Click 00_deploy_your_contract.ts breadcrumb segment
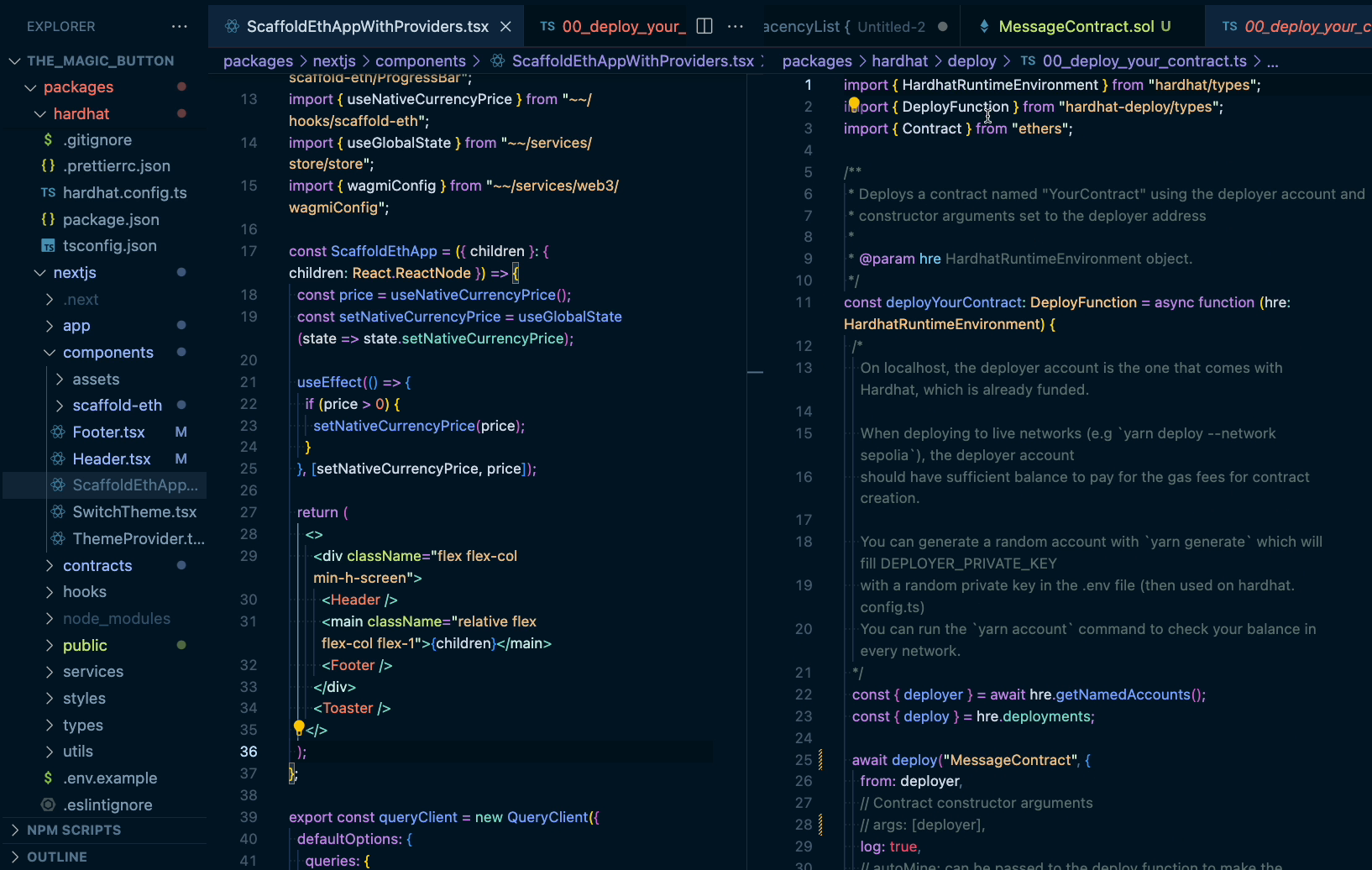Screen dimensions: 1372x870 coord(1144,61)
